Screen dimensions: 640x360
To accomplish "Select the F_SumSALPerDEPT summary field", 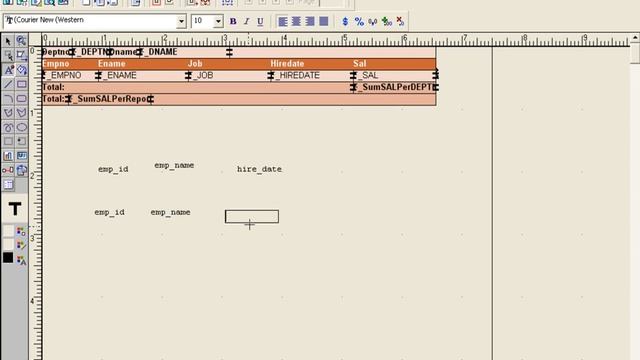I will pyautogui.click(x=395, y=87).
